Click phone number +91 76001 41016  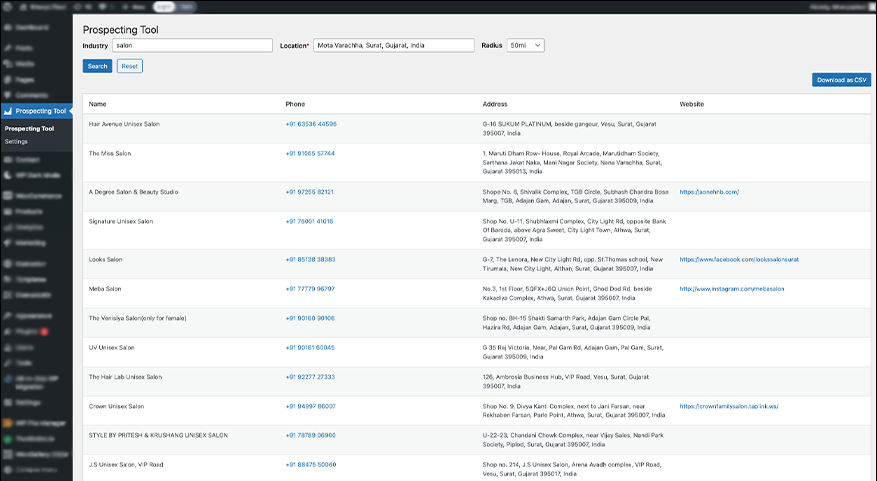coord(309,221)
